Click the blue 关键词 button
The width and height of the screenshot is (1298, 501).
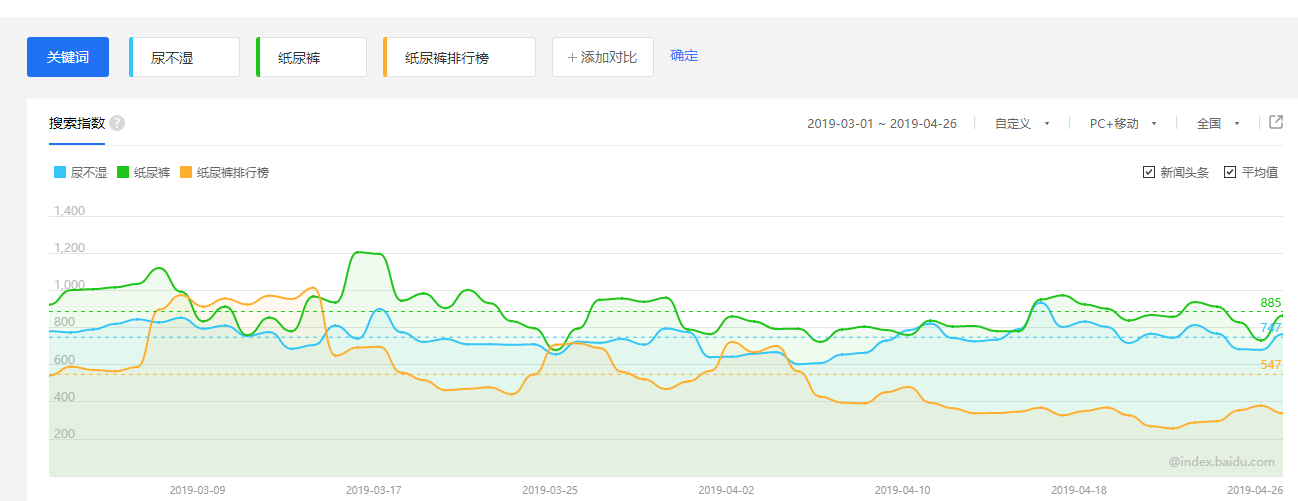pos(68,57)
